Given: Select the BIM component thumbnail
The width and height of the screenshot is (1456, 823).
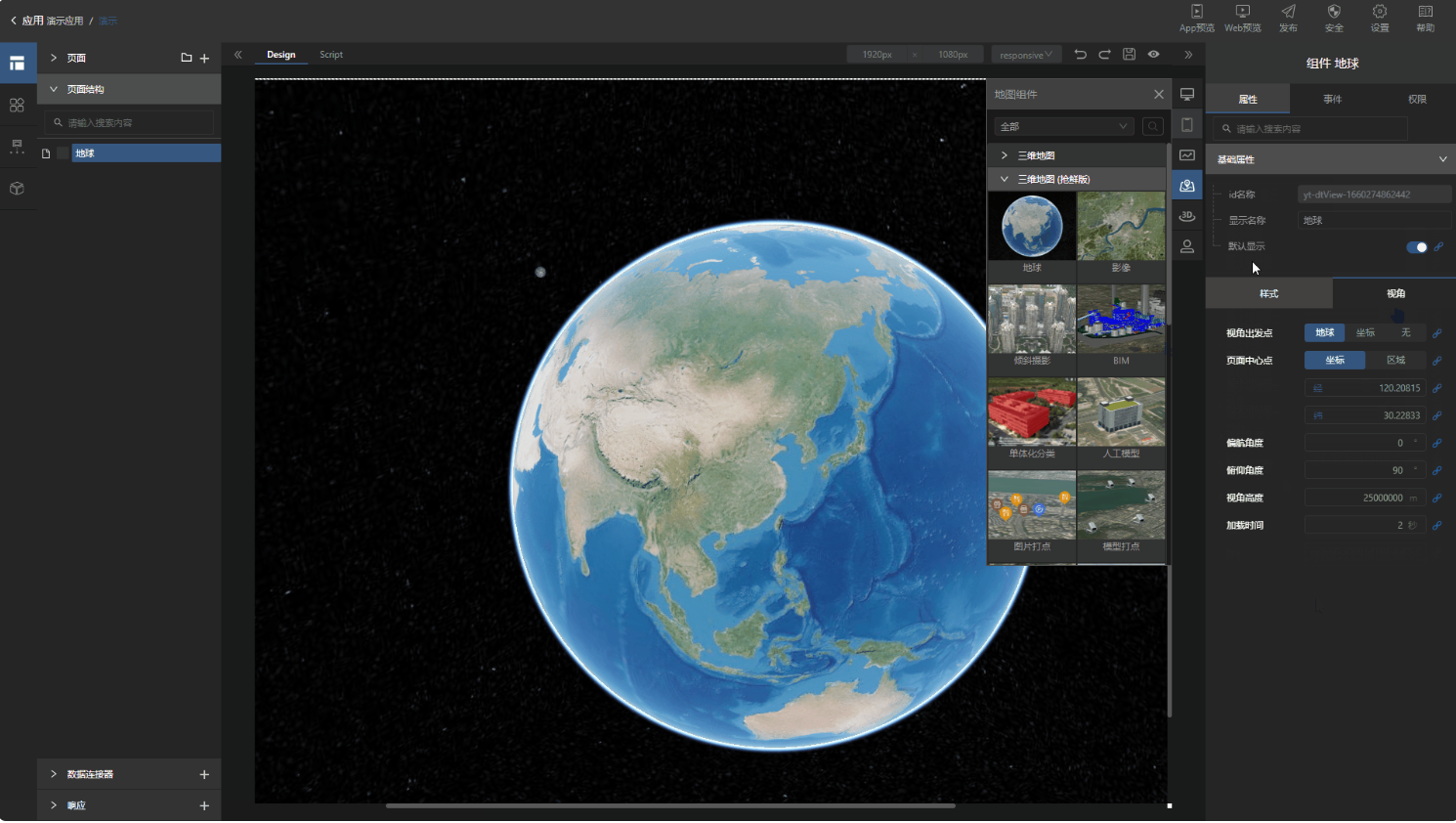Looking at the screenshot, I should coord(1121,319).
